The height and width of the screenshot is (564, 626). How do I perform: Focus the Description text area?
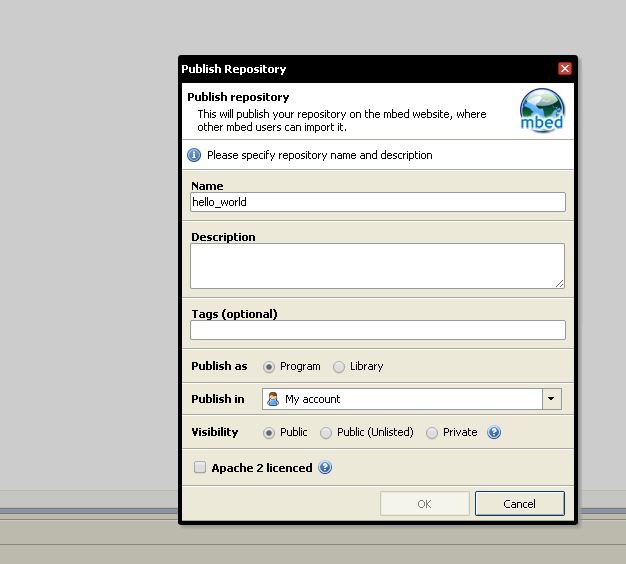pyautogui.click(x=376, y=265)
